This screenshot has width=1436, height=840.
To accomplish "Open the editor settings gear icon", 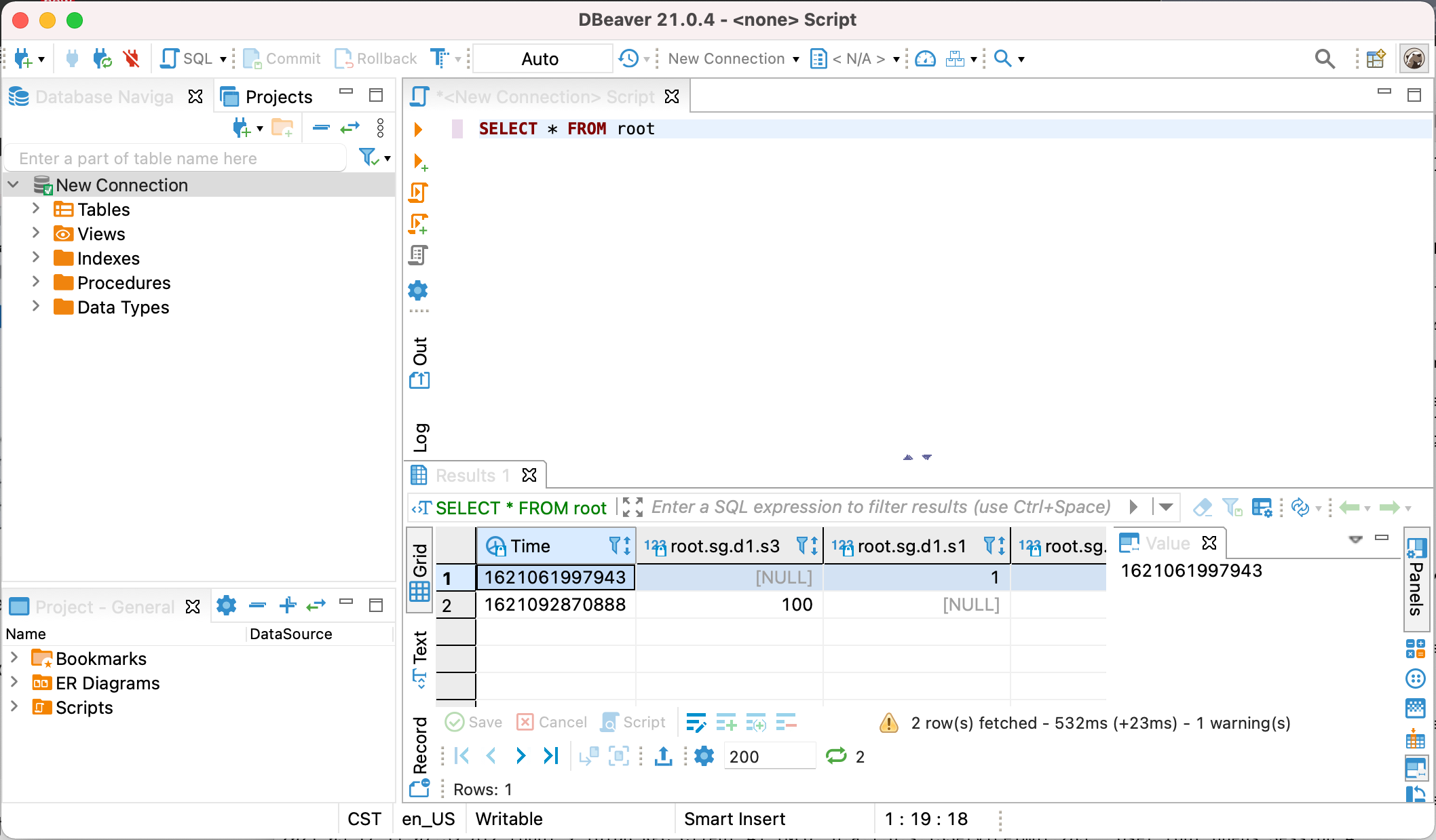I will (418, 290).
